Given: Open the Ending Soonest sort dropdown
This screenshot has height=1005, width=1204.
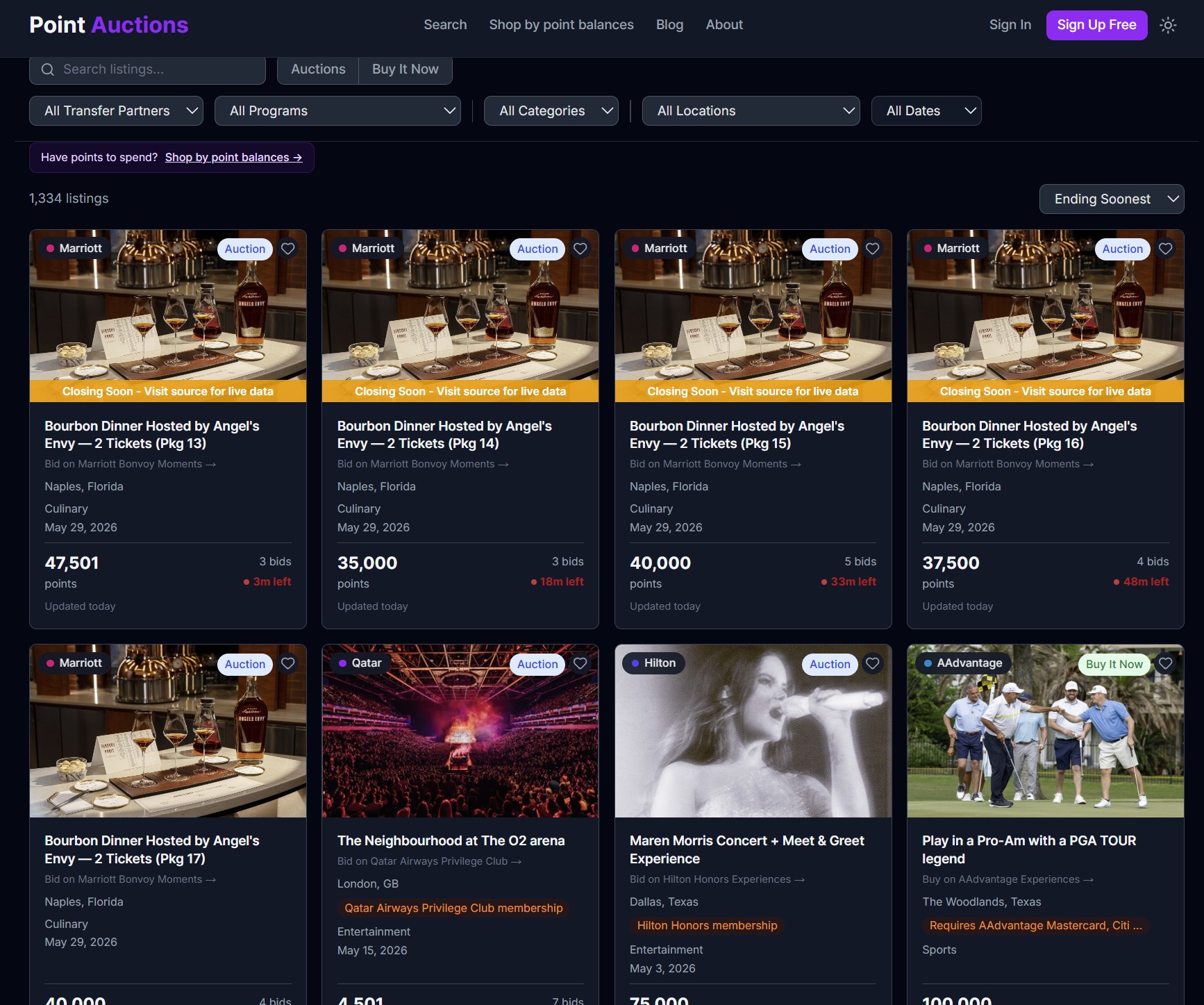Looking at the screenshot, I should coord(1111,199).
